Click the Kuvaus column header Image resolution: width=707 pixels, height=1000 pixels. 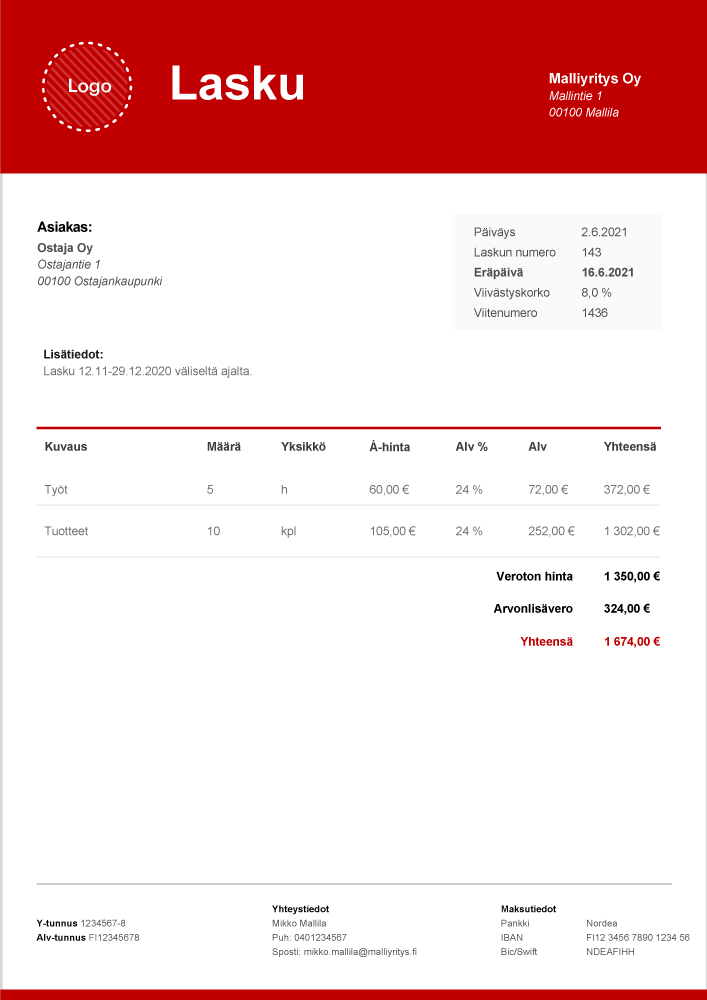point(66,446)
